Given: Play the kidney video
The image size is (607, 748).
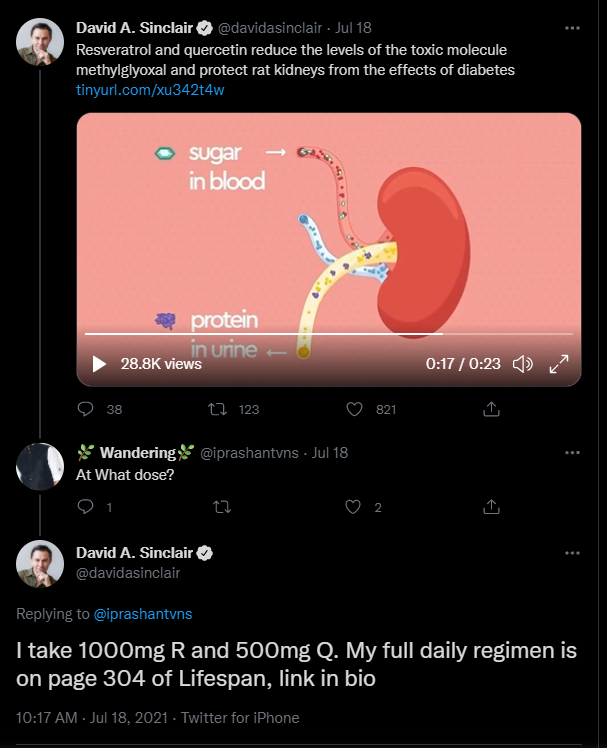Looking at the screenshot, I should 99,364.
